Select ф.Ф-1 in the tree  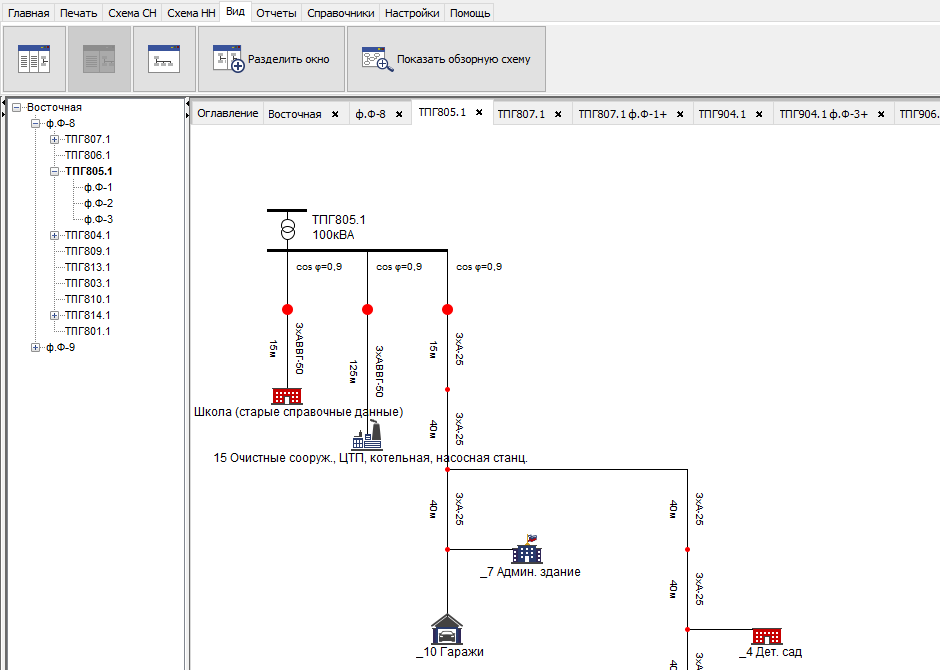(x=98, y=188)
